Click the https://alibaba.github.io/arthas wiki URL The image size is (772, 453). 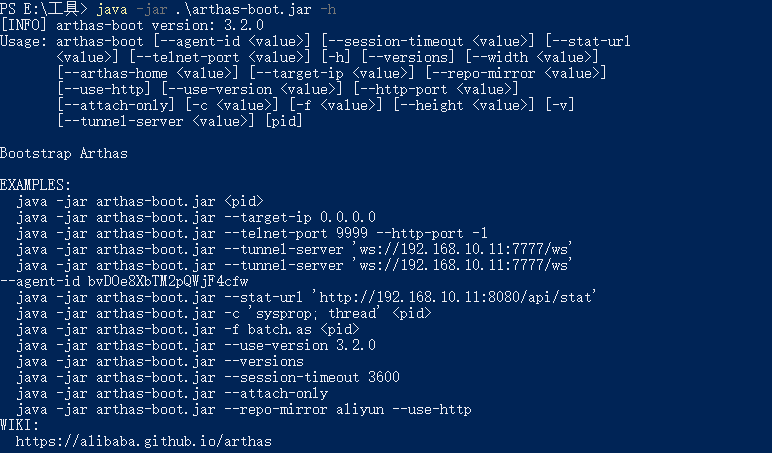tap(144, 441)
